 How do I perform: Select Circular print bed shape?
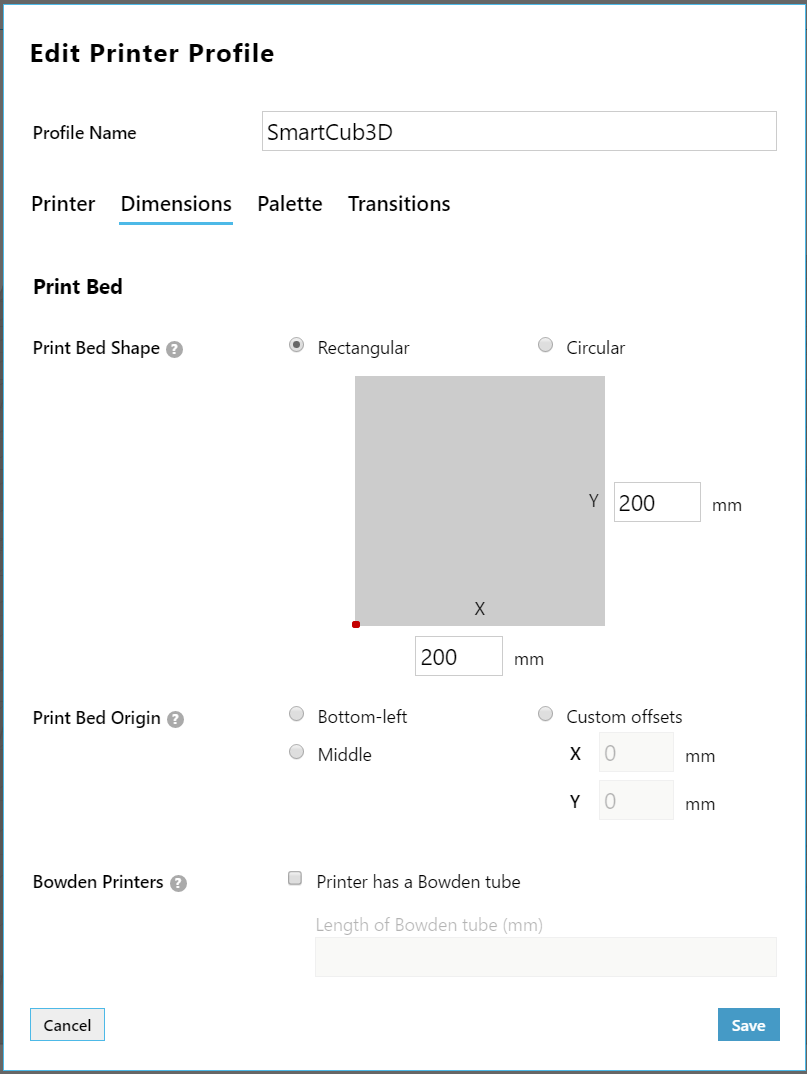(546, 346)
